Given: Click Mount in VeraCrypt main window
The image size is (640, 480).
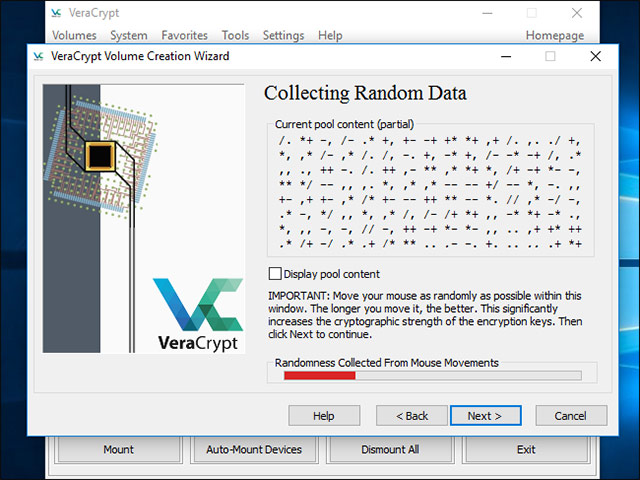Looking at the screenshot, I should coord(118,449).
